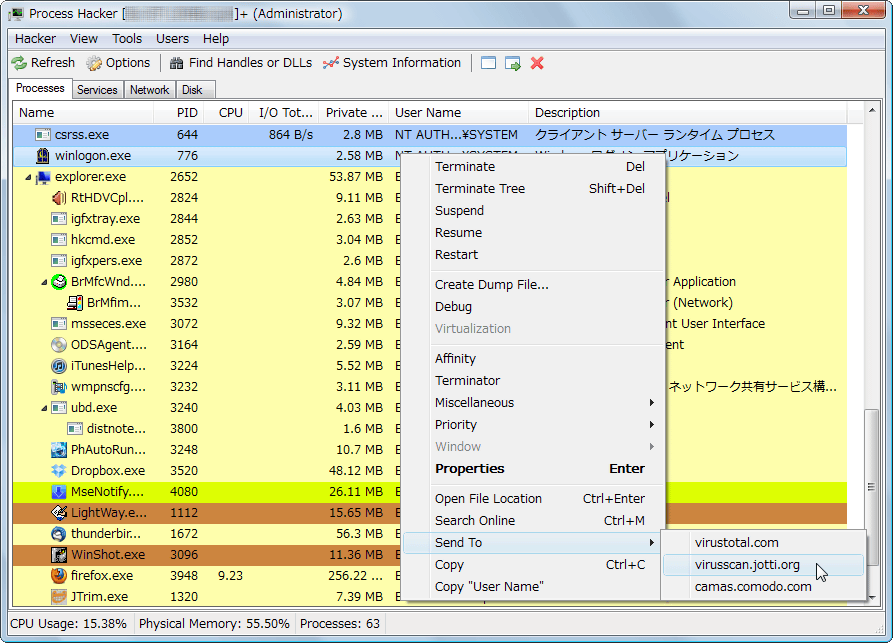Open the Hacker menu
Screen dimensions: 893x643
click(35, 39)
